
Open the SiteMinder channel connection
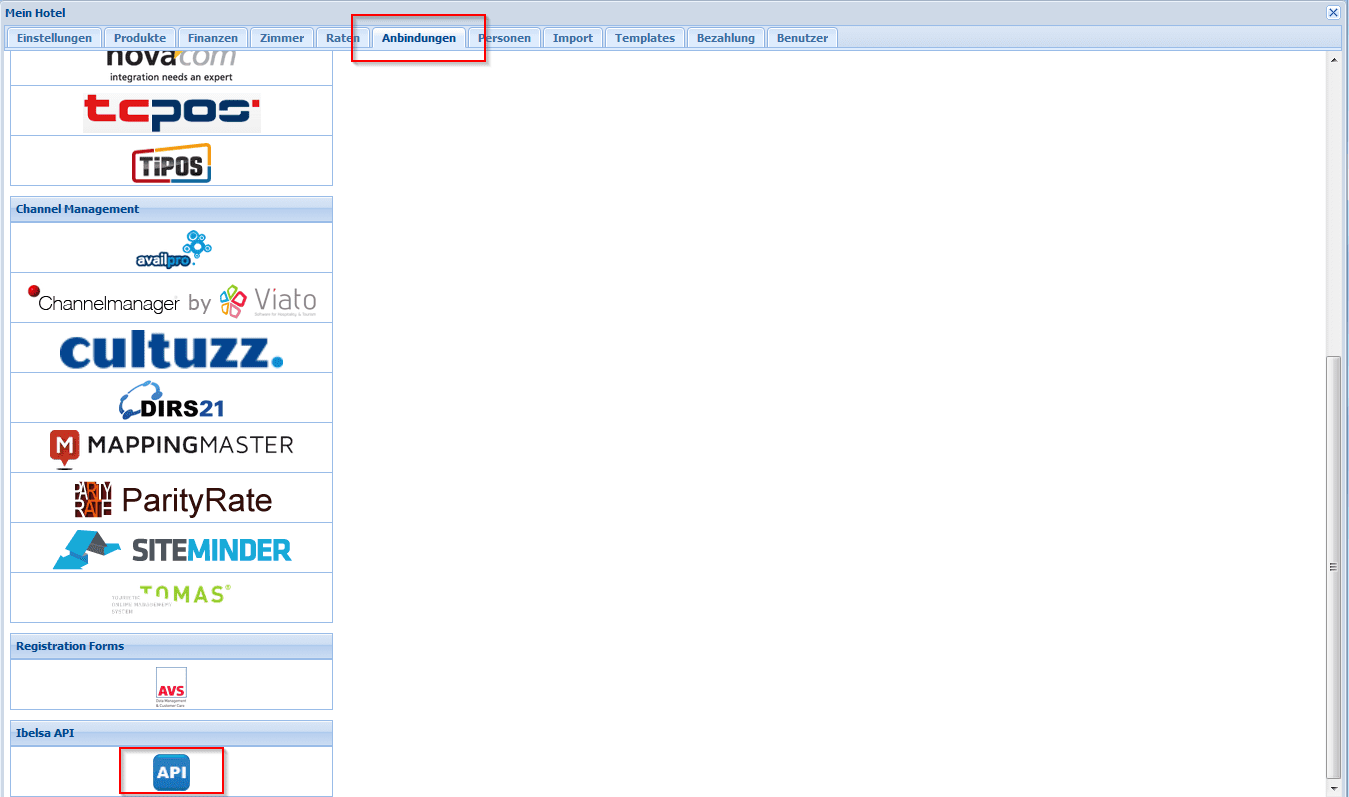171,549
